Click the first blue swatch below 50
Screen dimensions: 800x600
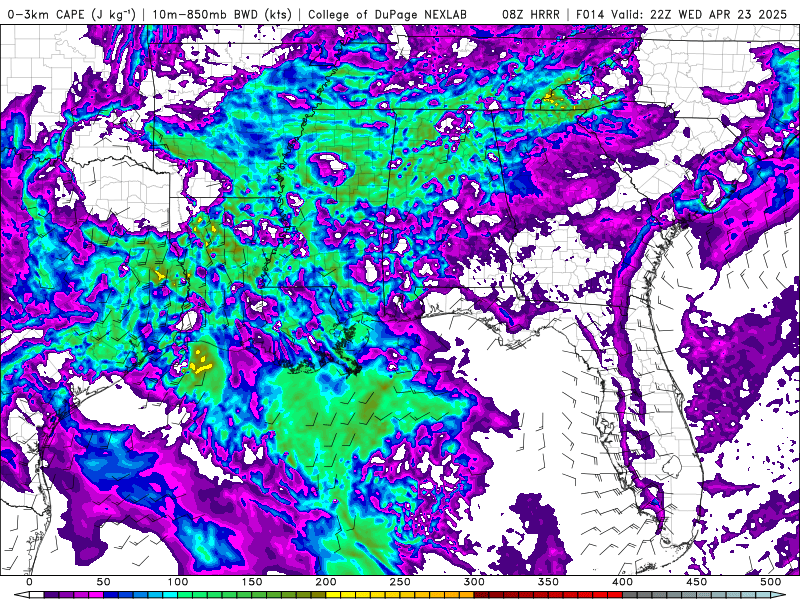[x=111, y=595]
